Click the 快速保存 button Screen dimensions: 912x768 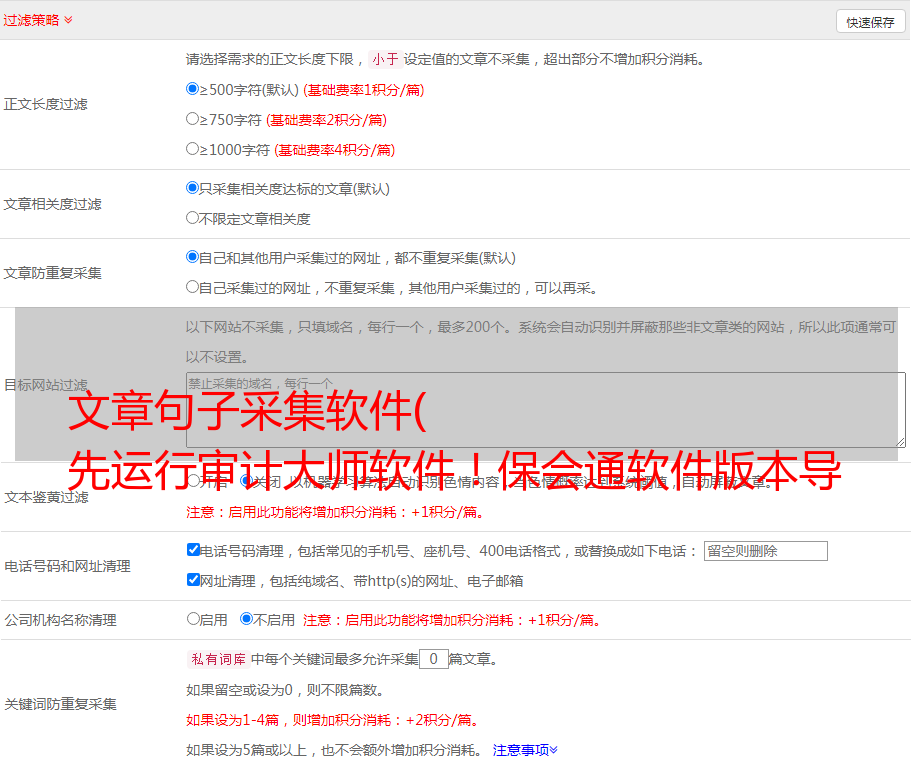click(870, 22)
